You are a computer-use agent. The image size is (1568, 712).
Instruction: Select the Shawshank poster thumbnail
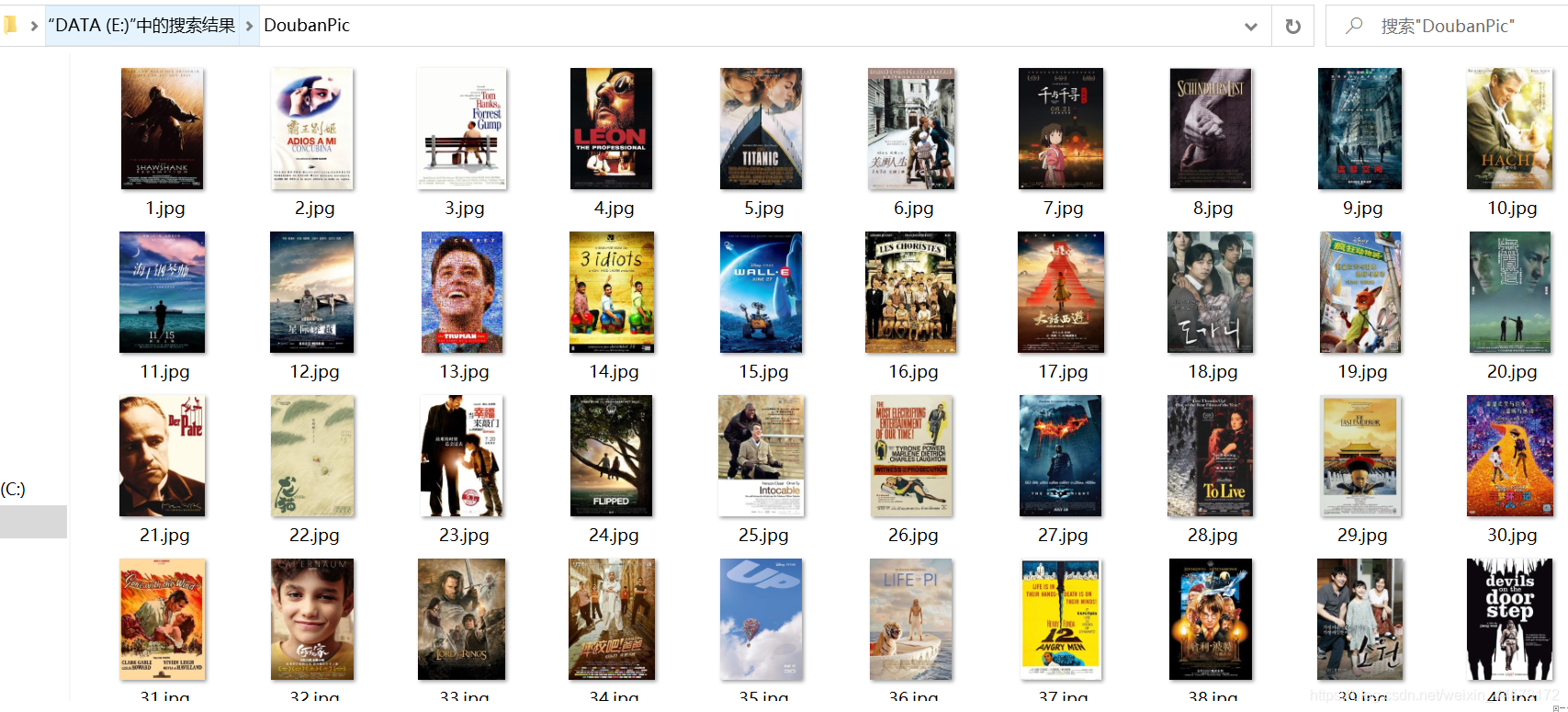pyautogui.click(x=163, y=129)
